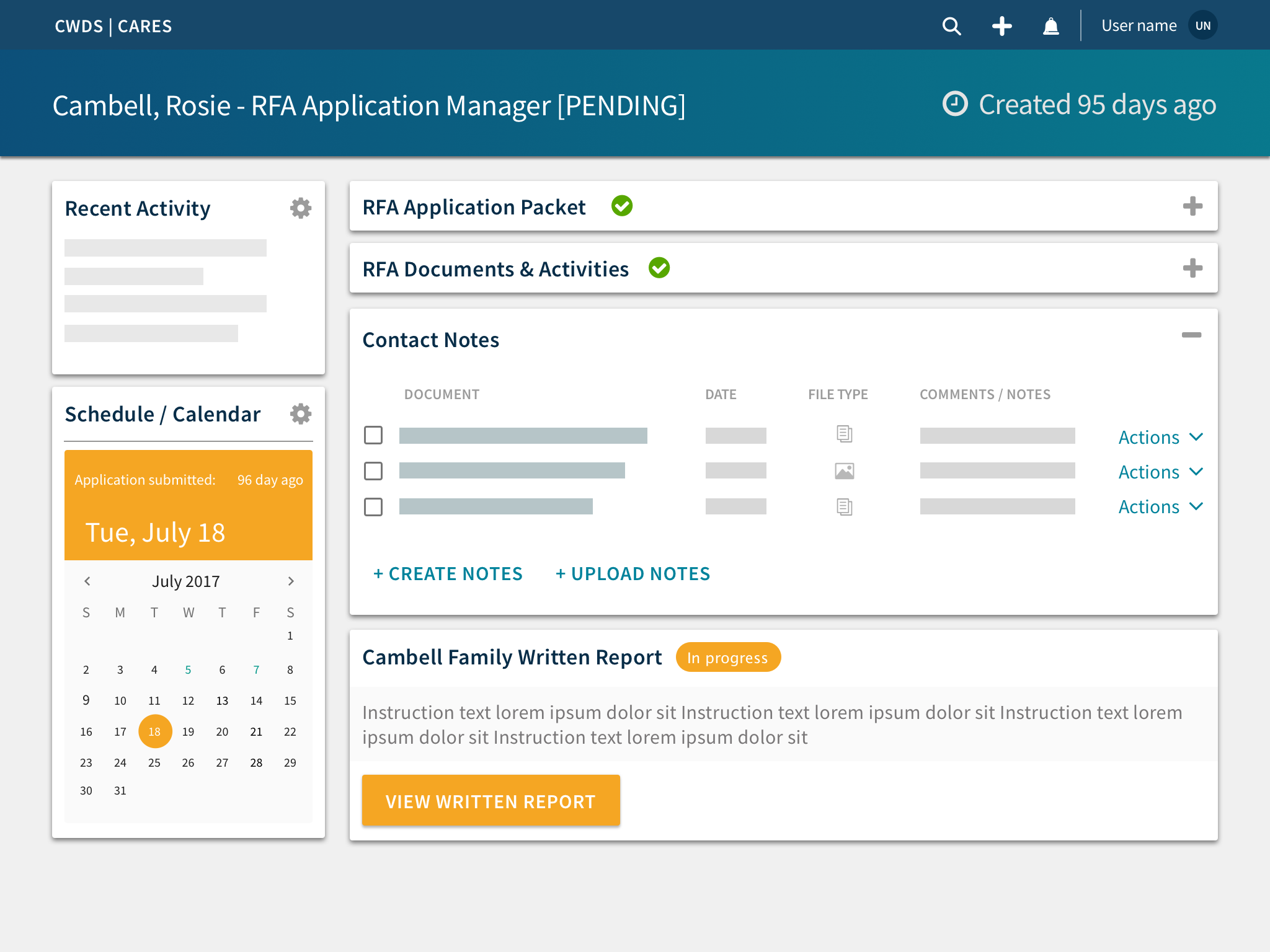Click the document file type icon in first row

pyautogui.click(x=844, y=434)
